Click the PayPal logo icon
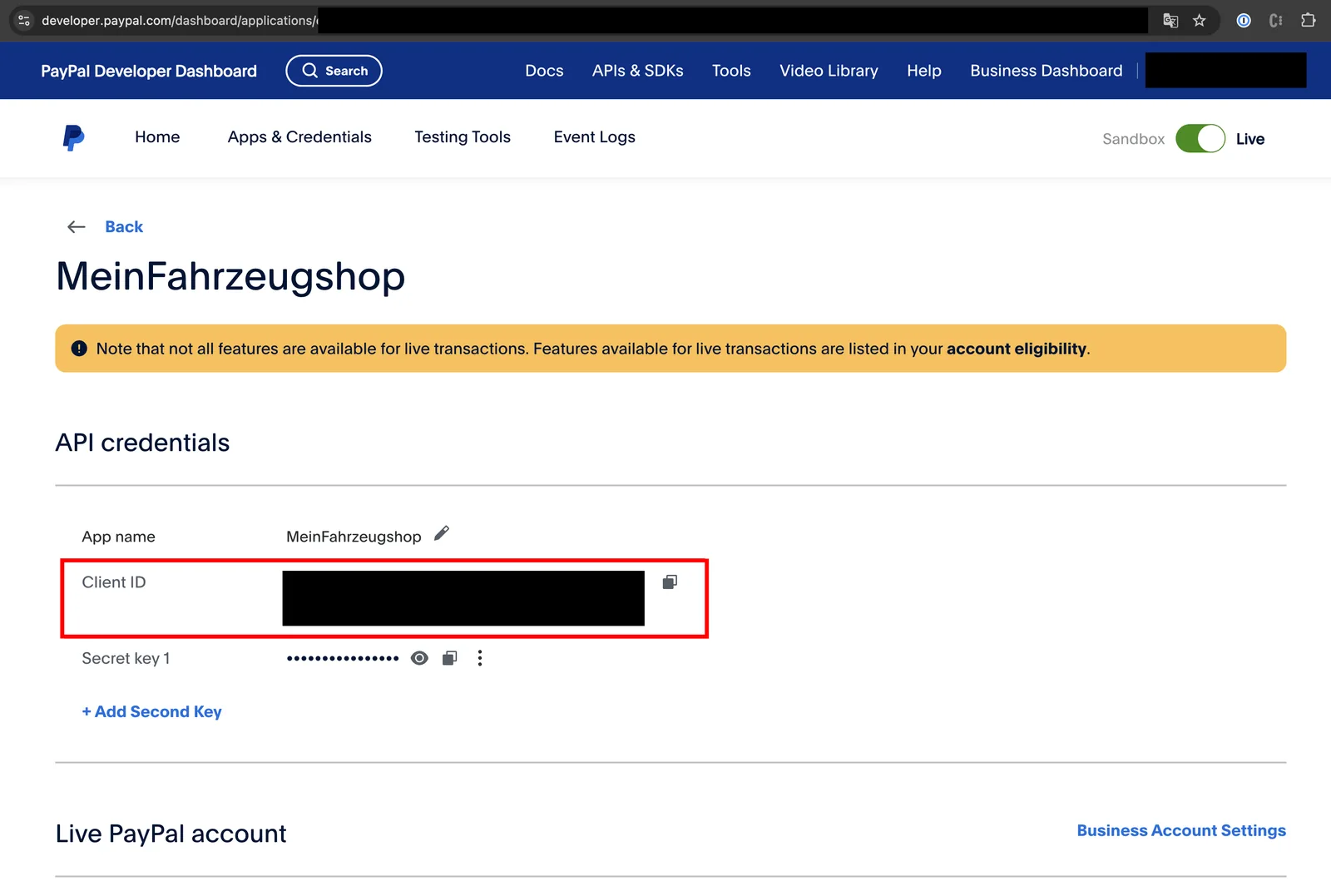The height and width of the screenshot is (896, 1331). 73,137
